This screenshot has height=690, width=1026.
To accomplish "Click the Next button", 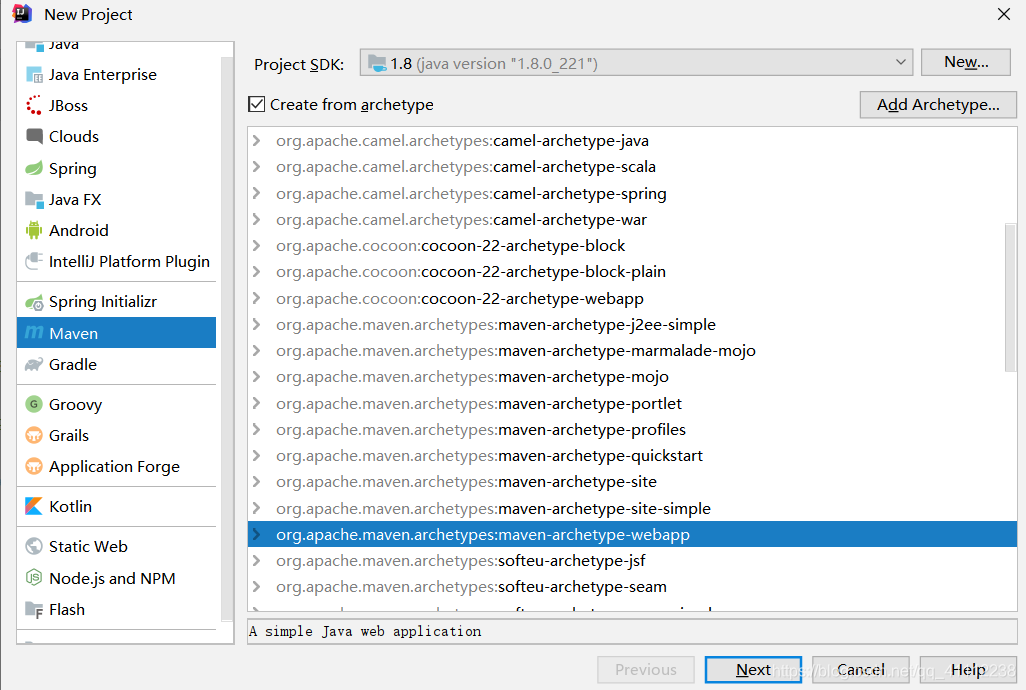I will [753, 670].
